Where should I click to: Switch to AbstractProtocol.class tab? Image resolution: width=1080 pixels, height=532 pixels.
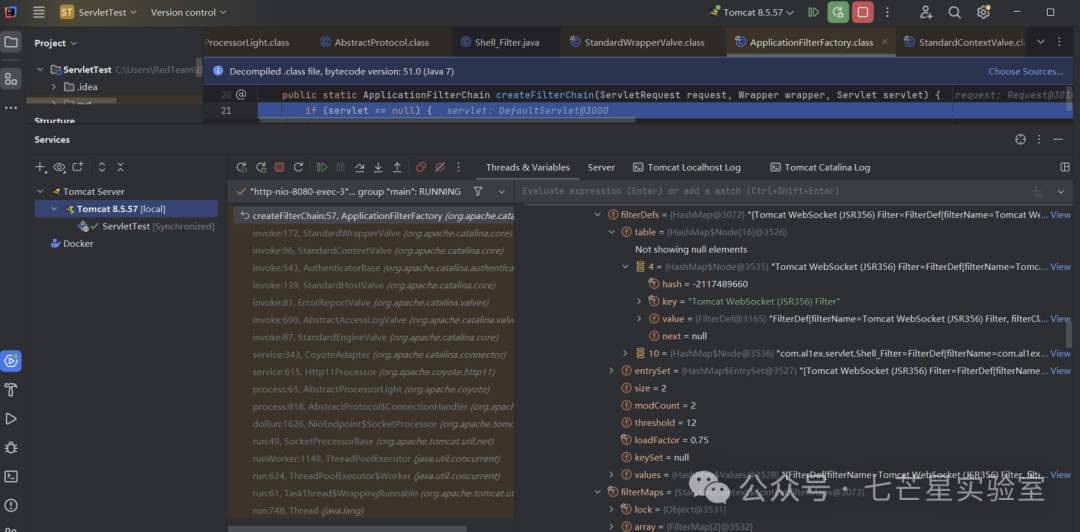(x=375, y=43)
